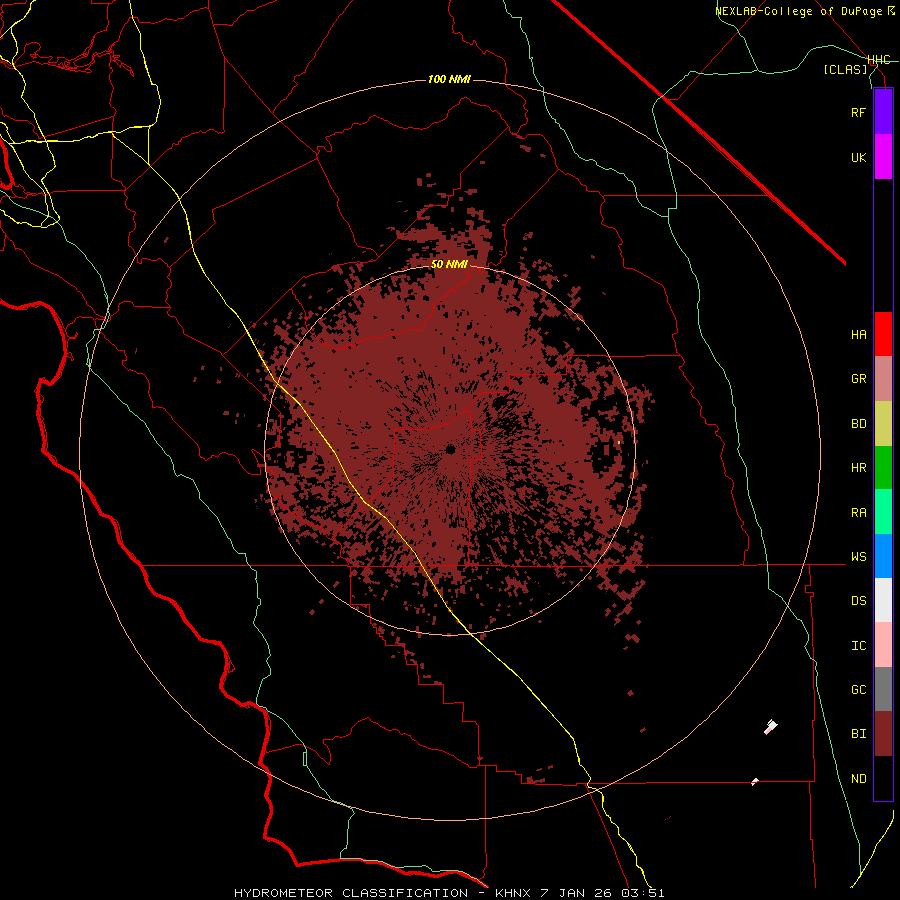This screenshot has height=900, width=900.
Task: Click the radar site center dot
Action: (451, 449)
